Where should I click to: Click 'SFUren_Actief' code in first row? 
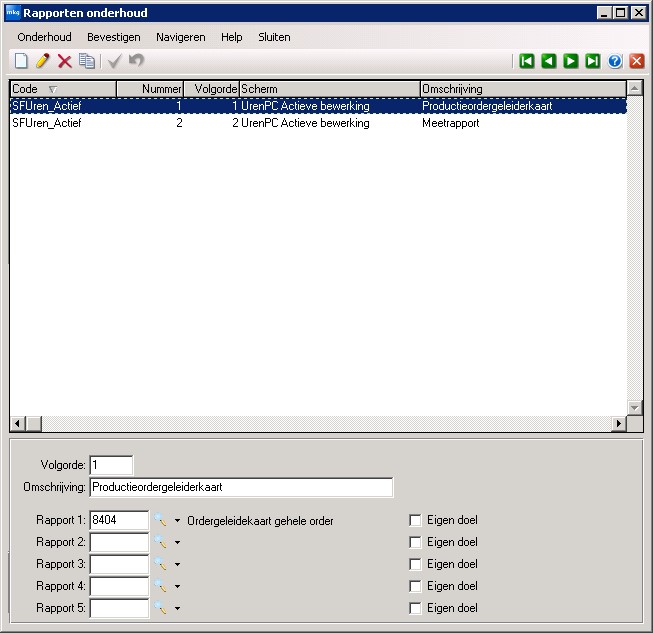[x=47, y=106]
